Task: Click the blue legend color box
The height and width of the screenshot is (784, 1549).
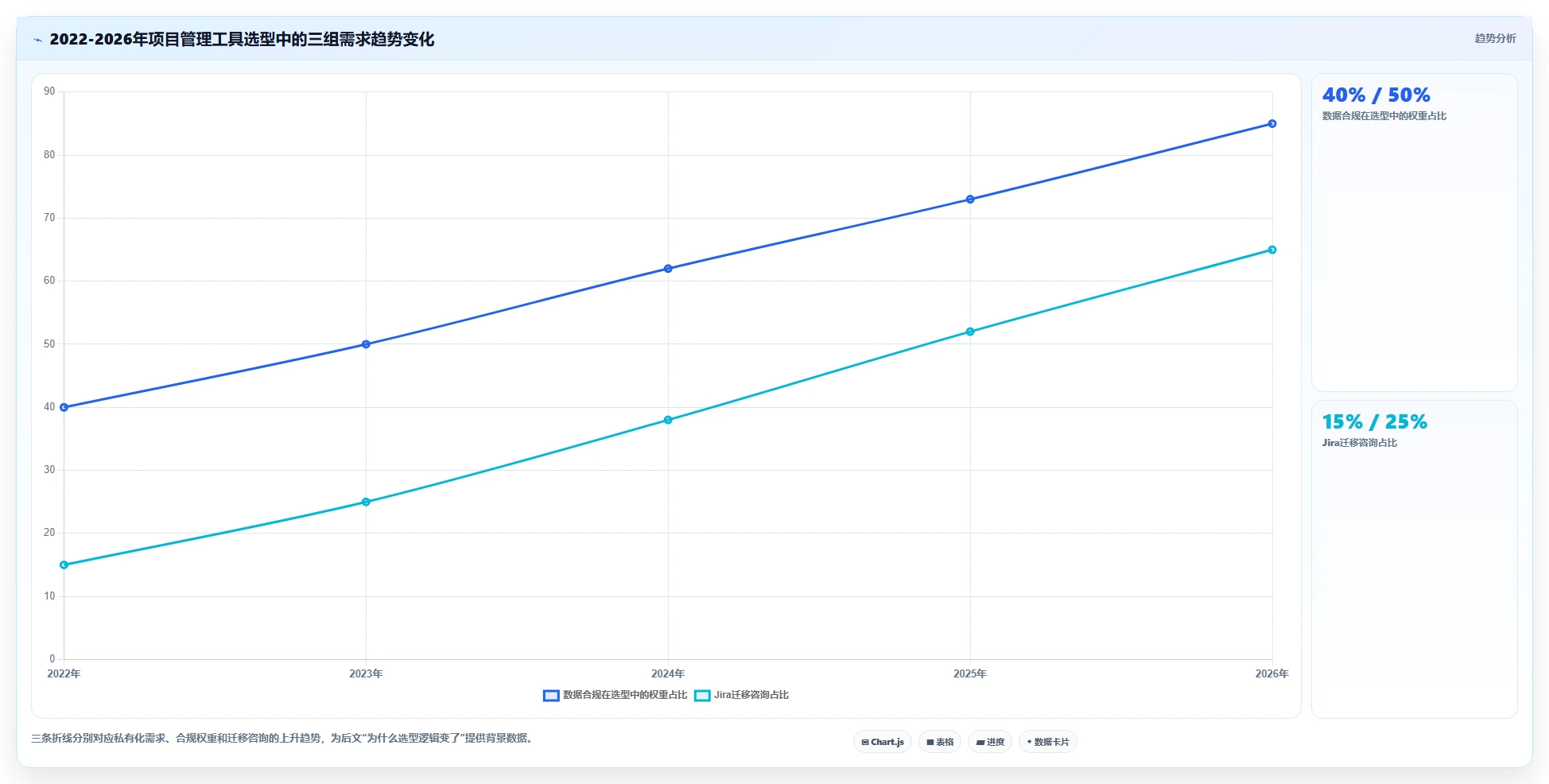Action: (x=551, y=696)
